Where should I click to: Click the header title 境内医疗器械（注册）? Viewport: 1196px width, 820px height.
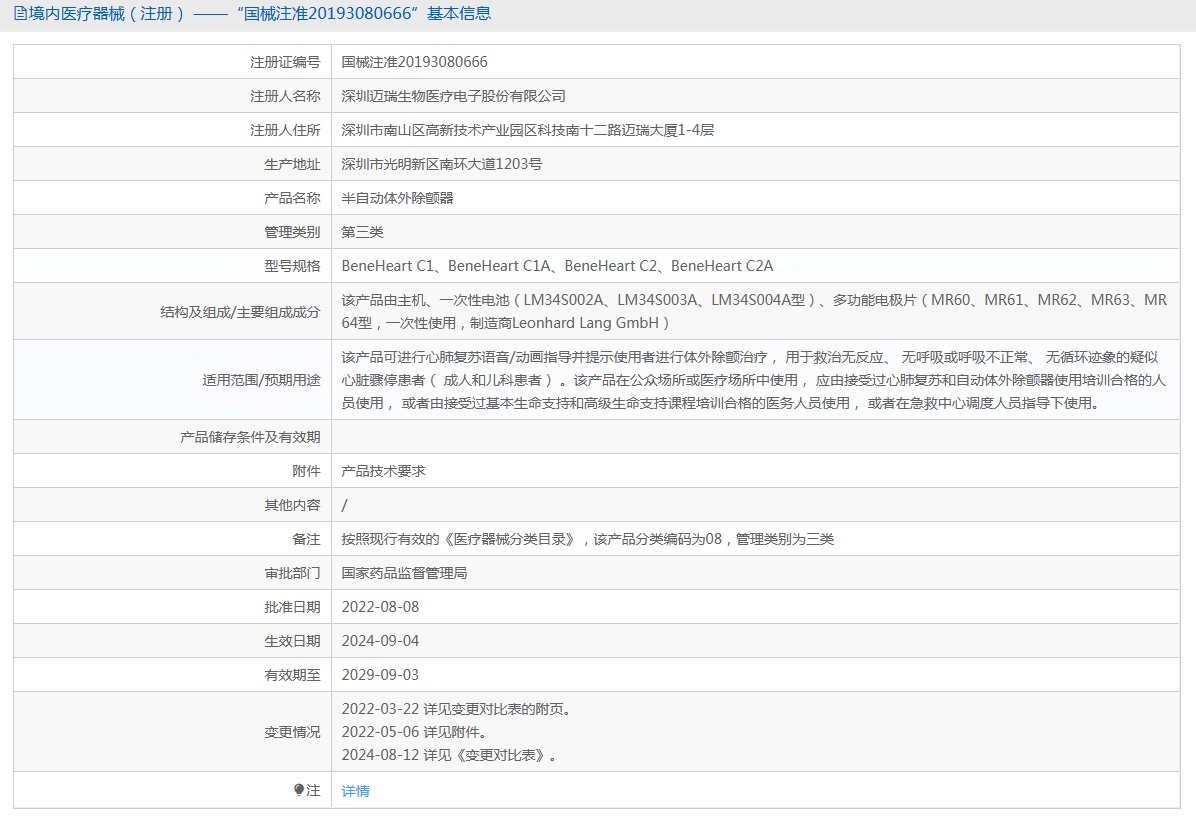(x=107, y=14)
